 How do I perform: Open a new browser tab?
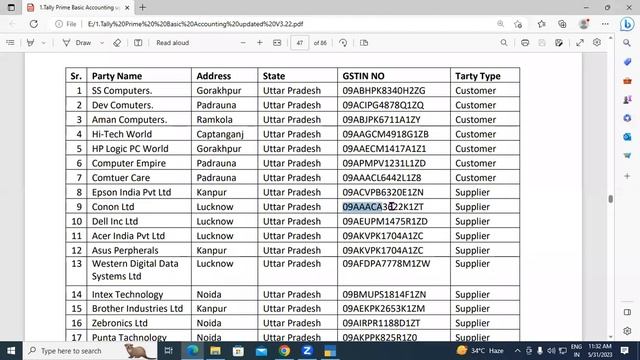pos(142,7)
